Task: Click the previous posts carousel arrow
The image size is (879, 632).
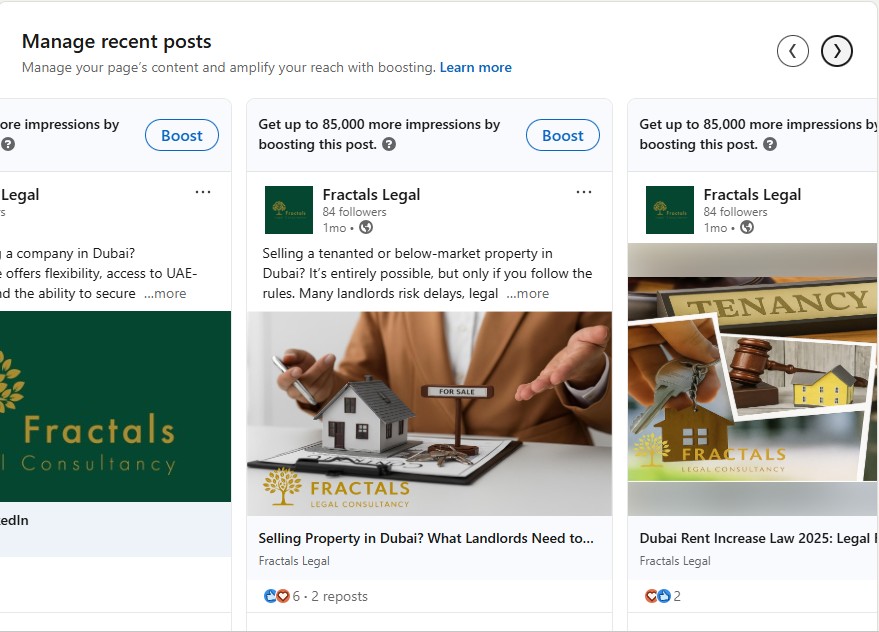Action: click(x=792, y=50)
